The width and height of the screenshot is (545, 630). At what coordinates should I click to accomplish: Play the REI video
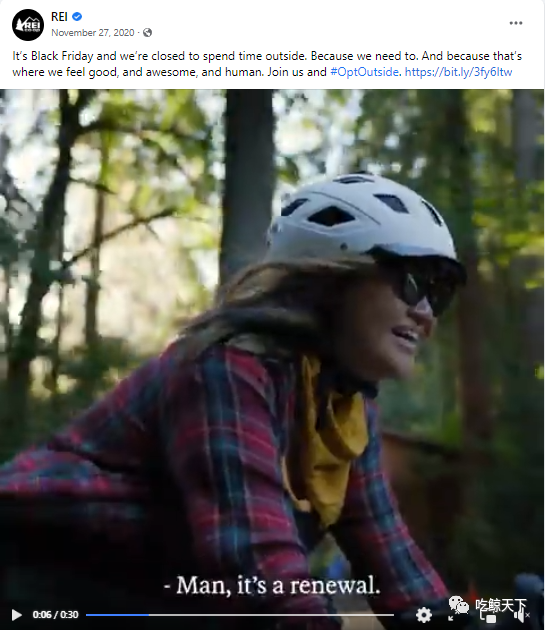[16, 615]
